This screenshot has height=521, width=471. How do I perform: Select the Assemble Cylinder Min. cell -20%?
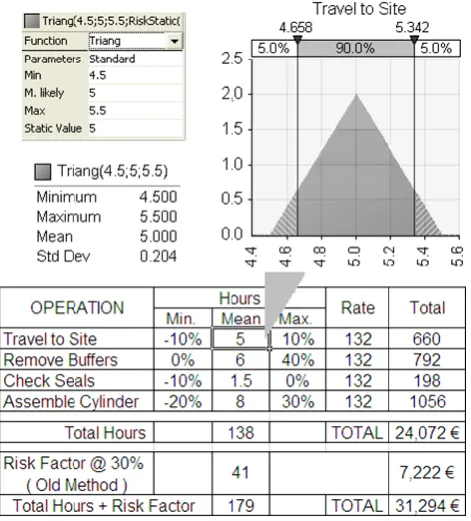(183, 402)
